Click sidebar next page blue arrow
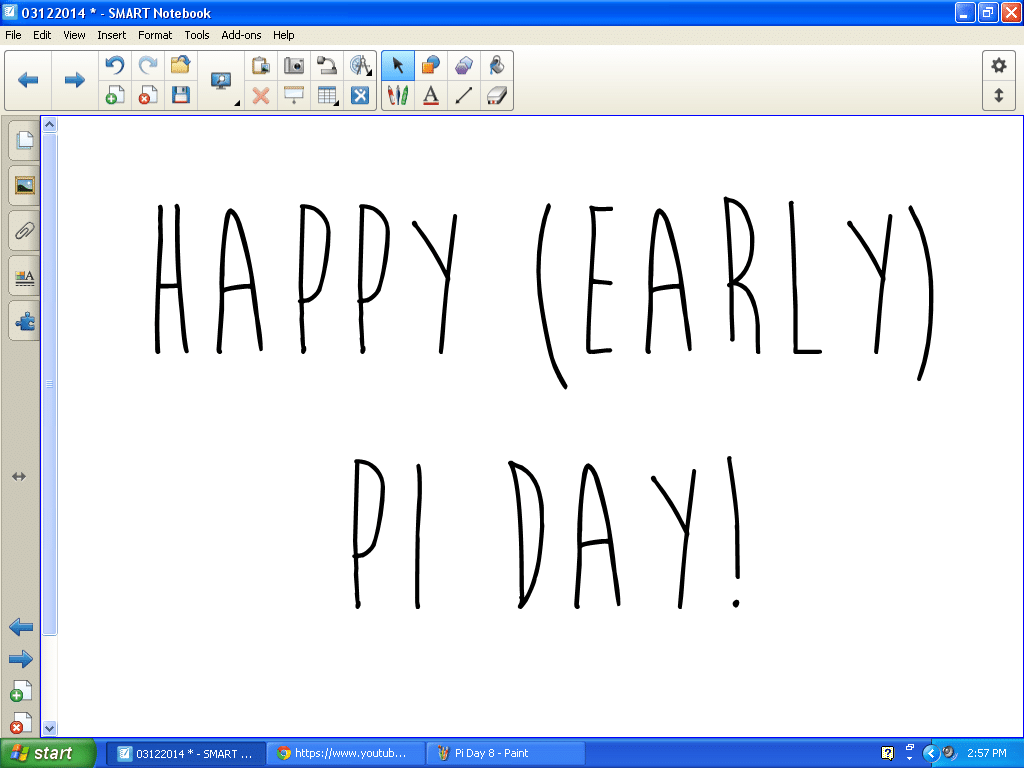The image size is (1024, 768). click(x=21, y=659)
